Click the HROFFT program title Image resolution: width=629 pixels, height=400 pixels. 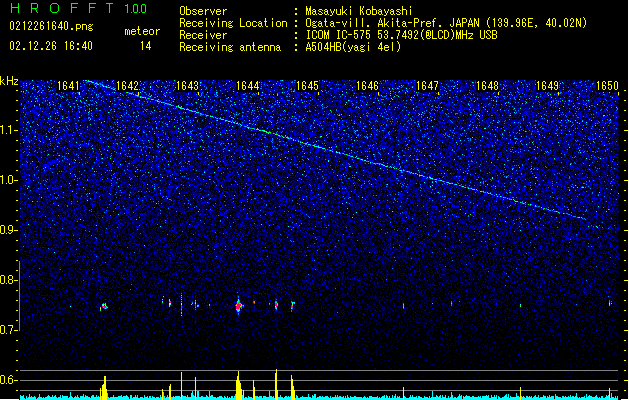[62, 8]
